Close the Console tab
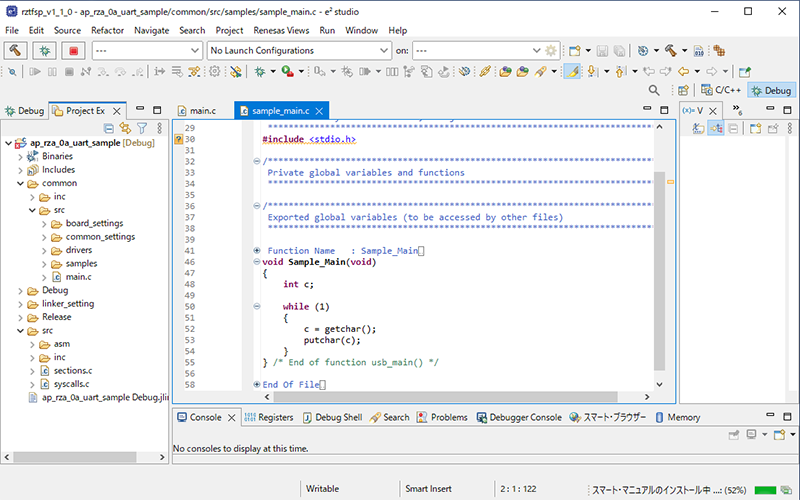Image resolution: width=800 pixels, height=500 pixels. coord(232,417)
